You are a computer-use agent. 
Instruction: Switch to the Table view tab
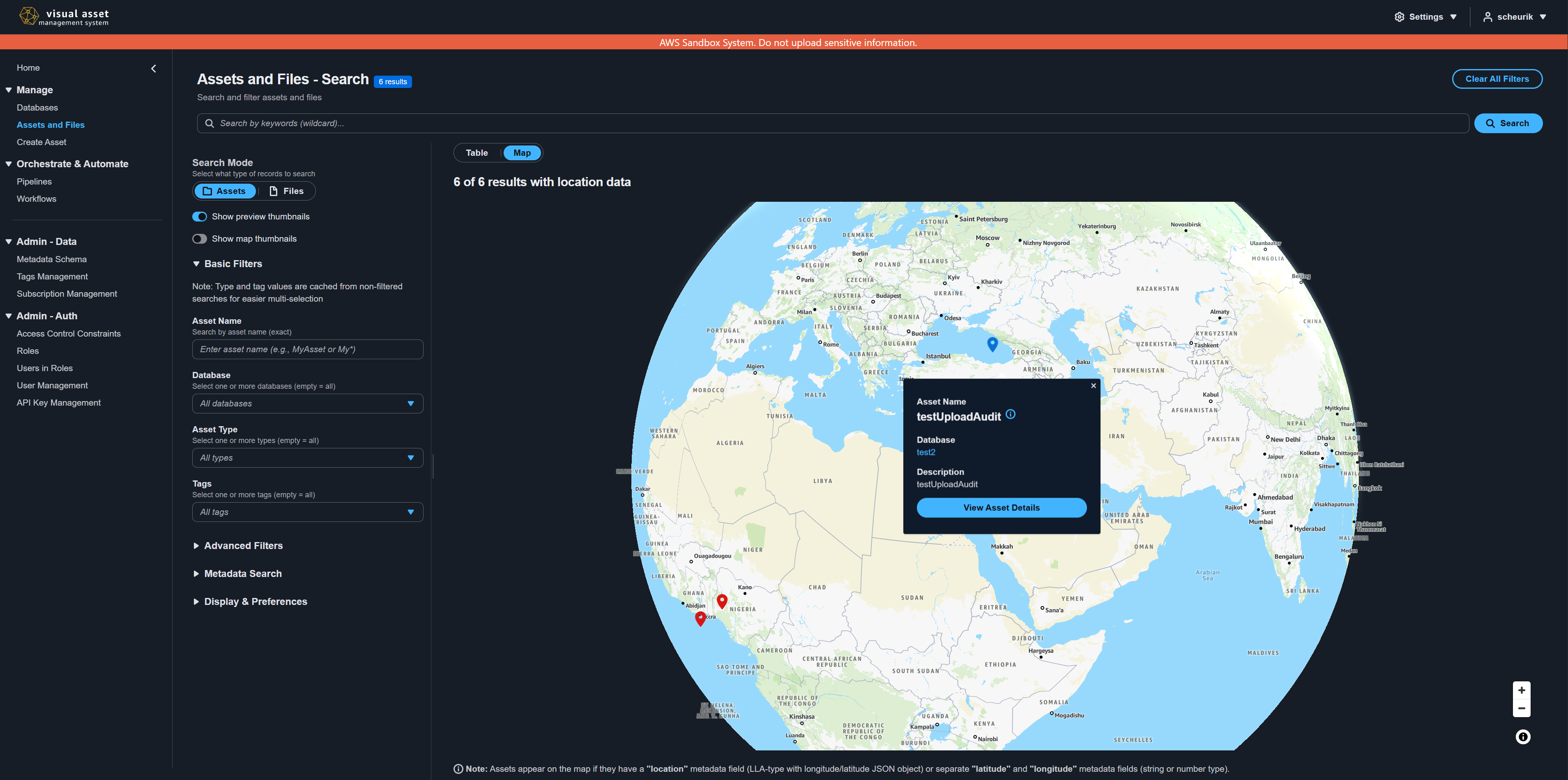[x=477, y=153]
